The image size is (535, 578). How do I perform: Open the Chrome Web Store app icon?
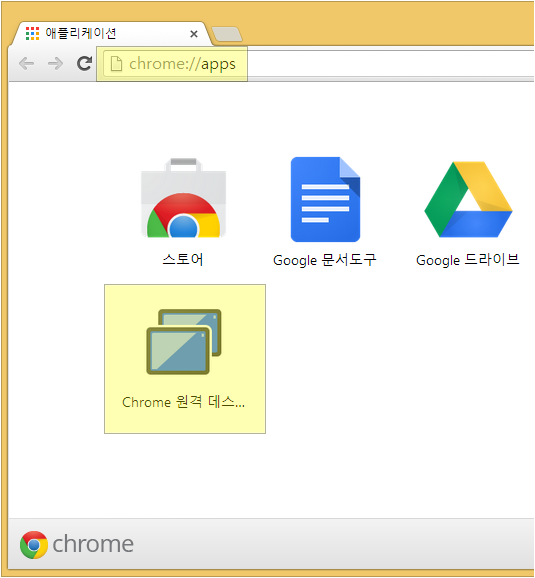click(183, 198)
